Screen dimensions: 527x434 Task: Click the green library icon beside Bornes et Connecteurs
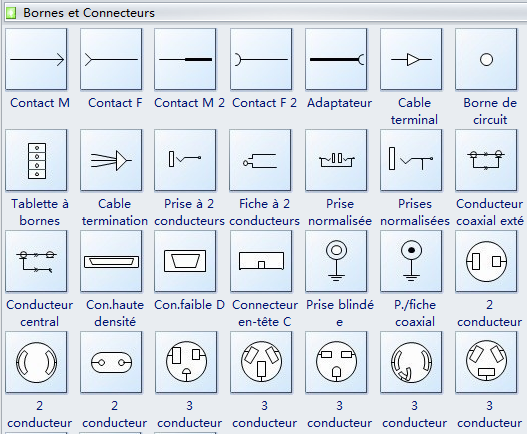11,13
